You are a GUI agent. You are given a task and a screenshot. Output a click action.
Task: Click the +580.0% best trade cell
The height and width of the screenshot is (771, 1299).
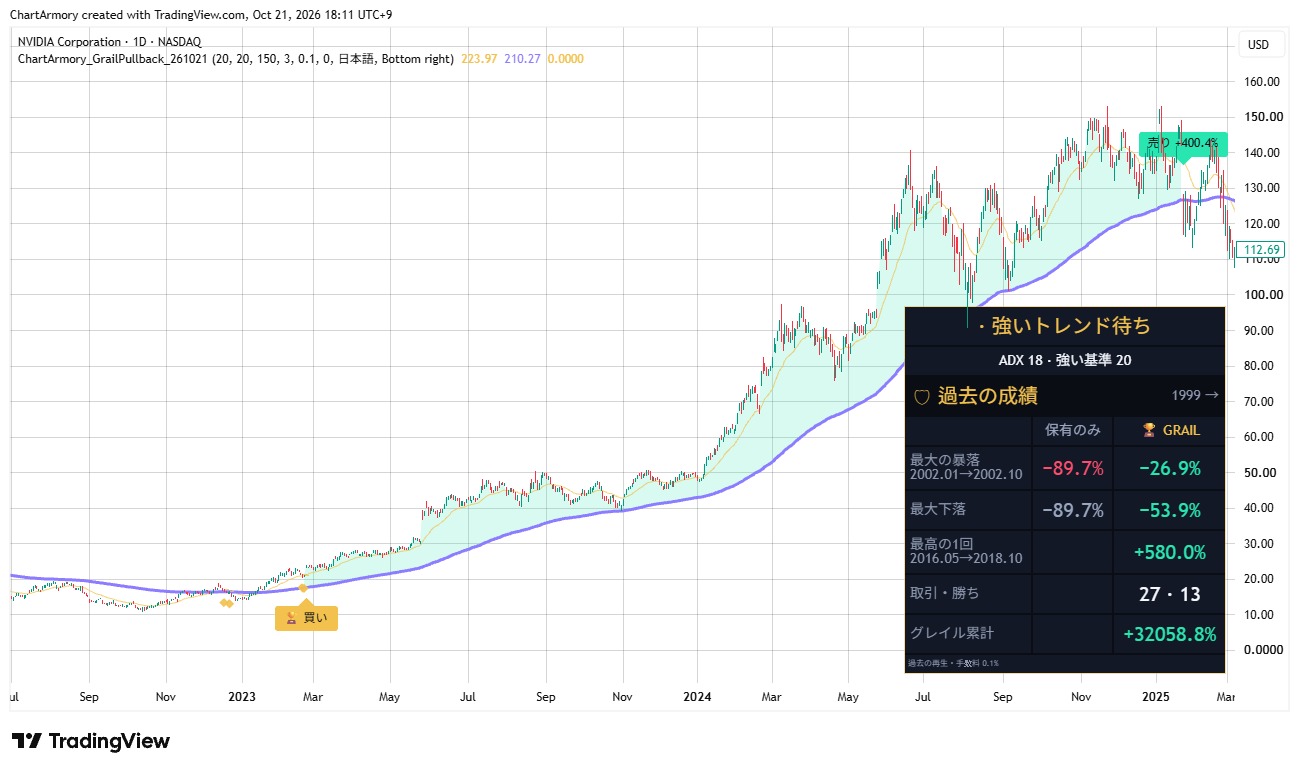tap(1169, 552)
